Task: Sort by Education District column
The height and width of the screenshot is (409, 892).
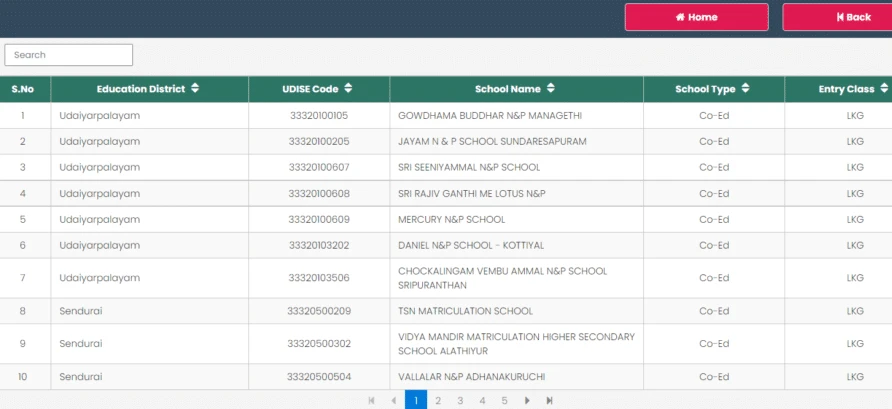Action: click(x=195, y=89)
